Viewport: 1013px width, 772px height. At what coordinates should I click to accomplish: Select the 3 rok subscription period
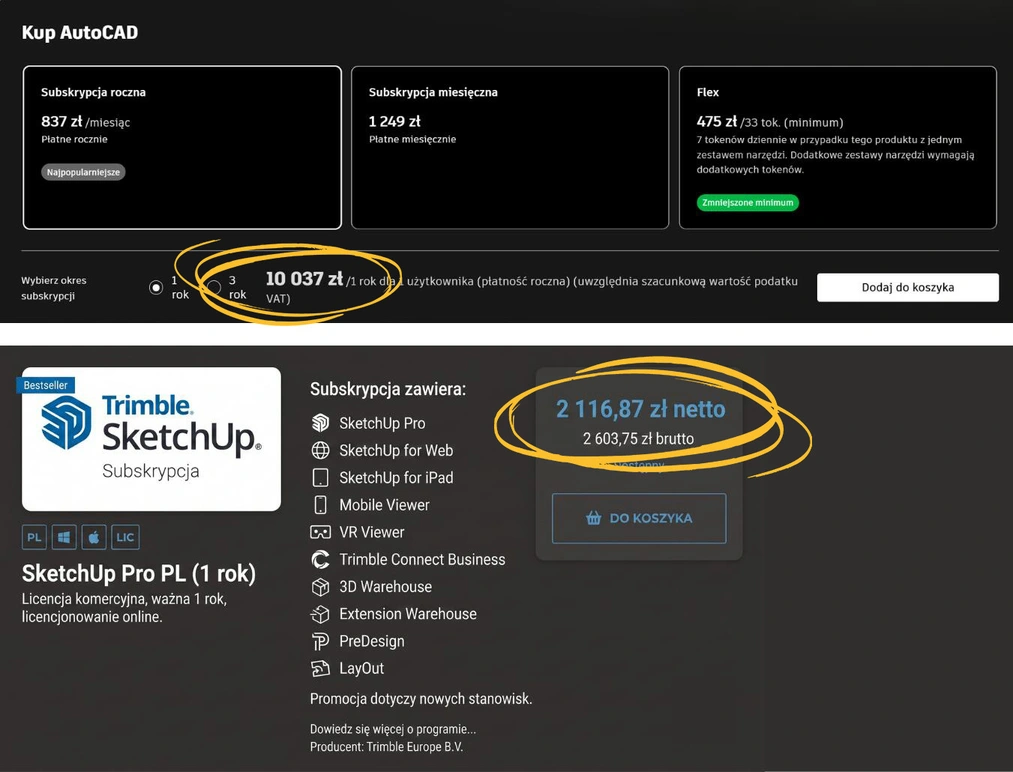[x=213, y=287]
